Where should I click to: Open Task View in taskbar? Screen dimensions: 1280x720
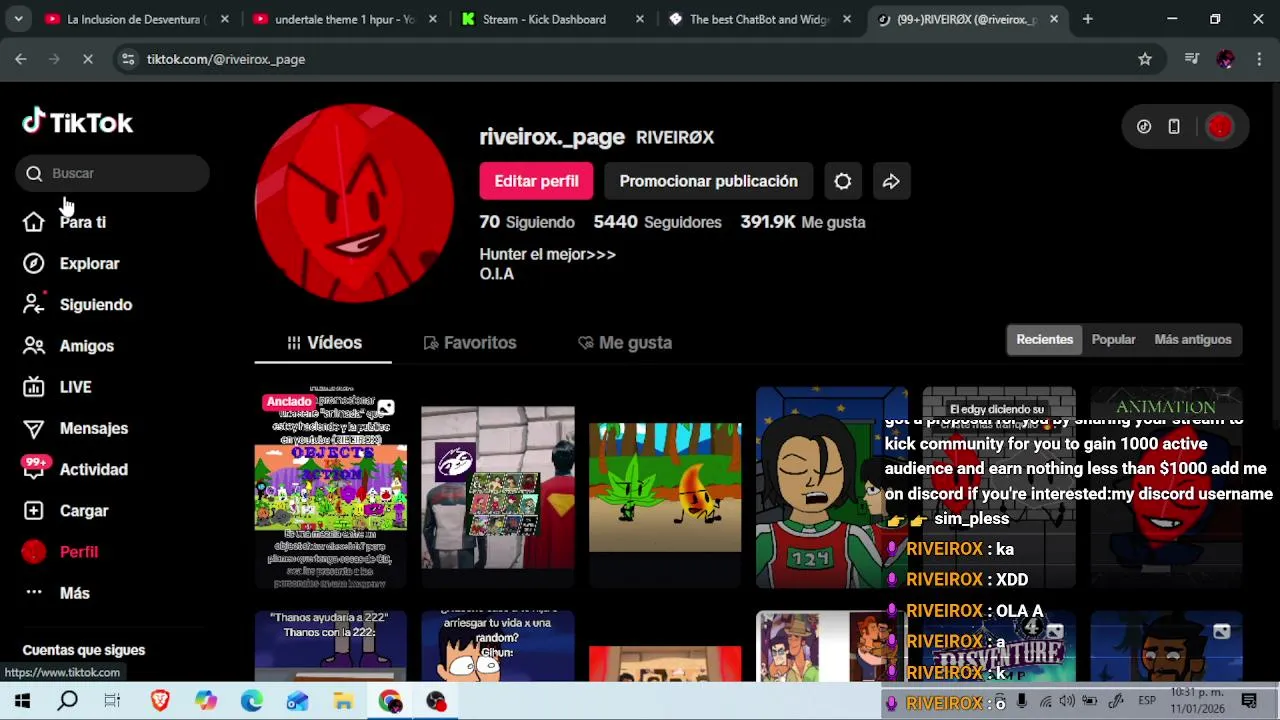(112, 701)
